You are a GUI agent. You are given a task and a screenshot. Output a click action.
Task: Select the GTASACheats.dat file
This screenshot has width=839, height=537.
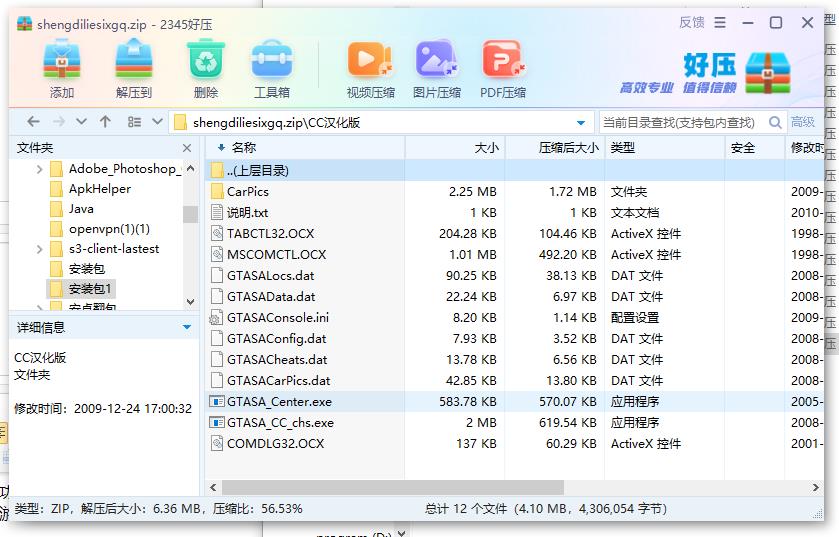(x=277, y=359)
